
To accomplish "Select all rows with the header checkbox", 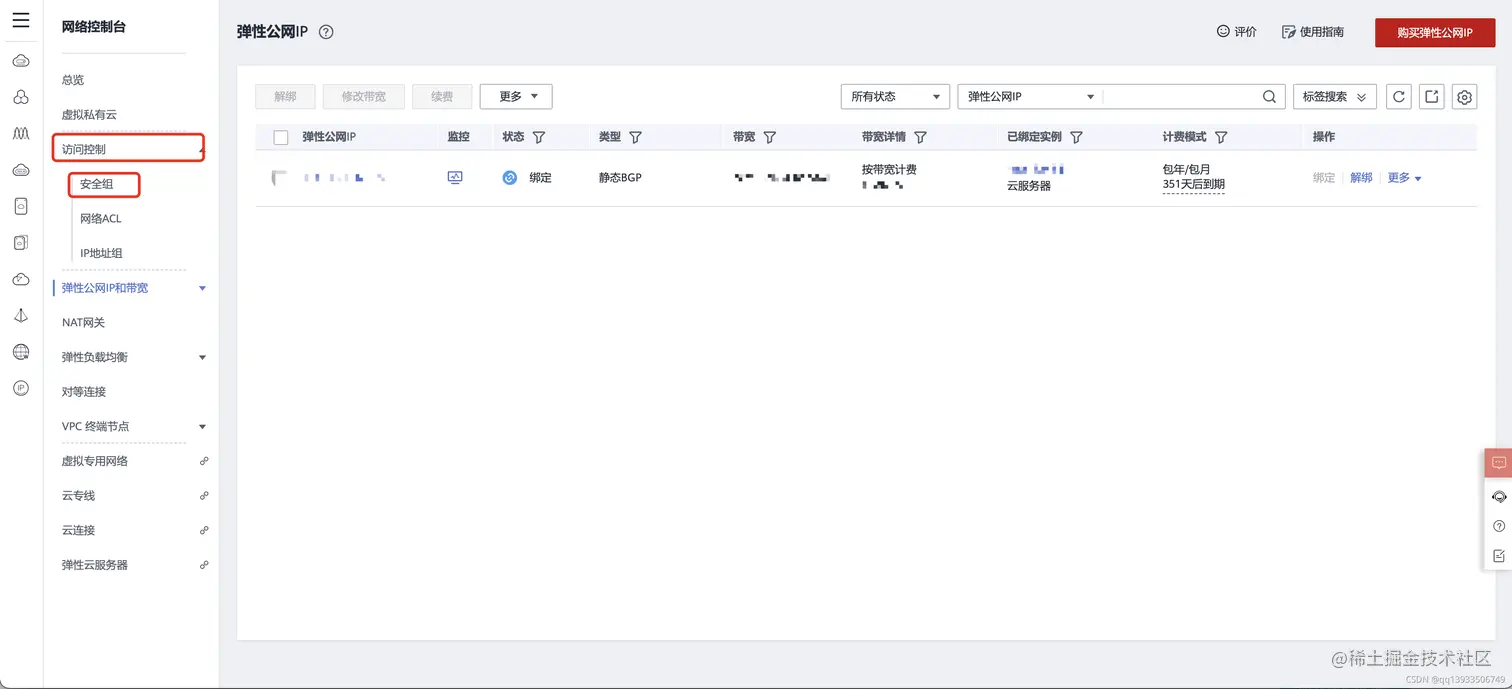I will [x=280, y=137].
